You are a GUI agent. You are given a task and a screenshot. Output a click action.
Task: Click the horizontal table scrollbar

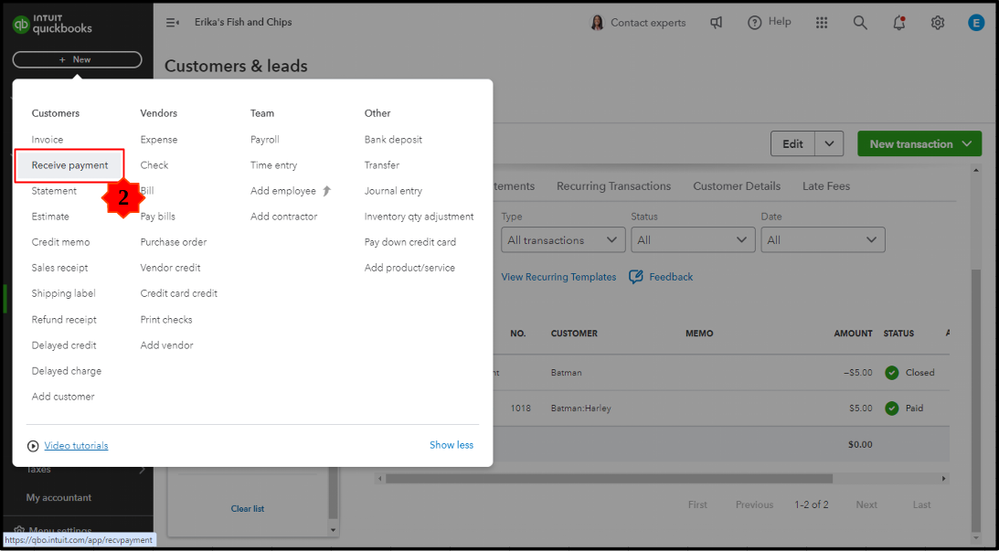[660, 479]
